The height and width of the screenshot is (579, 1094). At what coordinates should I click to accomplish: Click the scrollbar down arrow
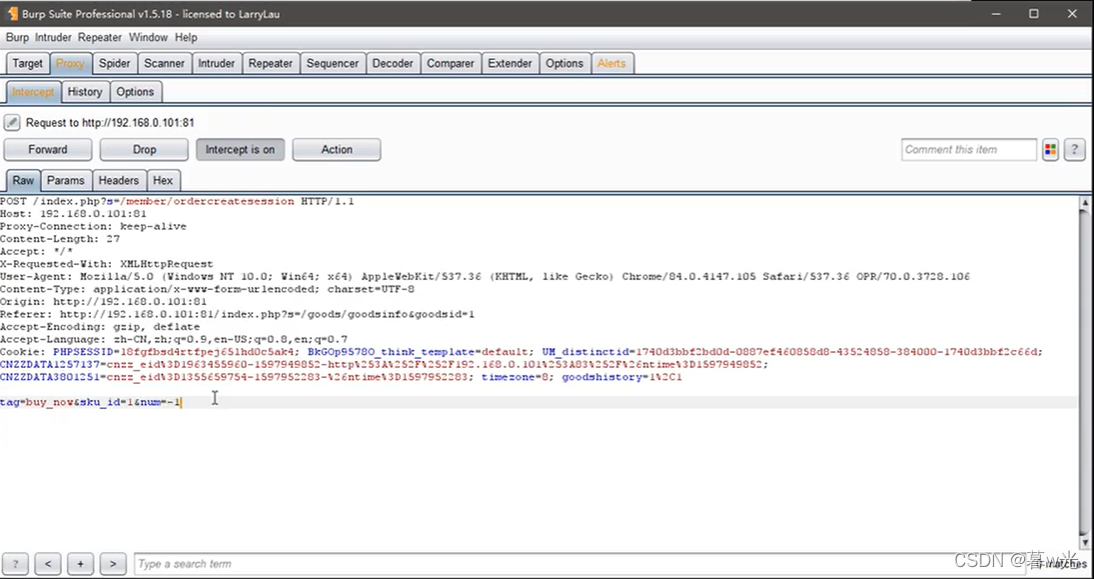[1085, 542]
